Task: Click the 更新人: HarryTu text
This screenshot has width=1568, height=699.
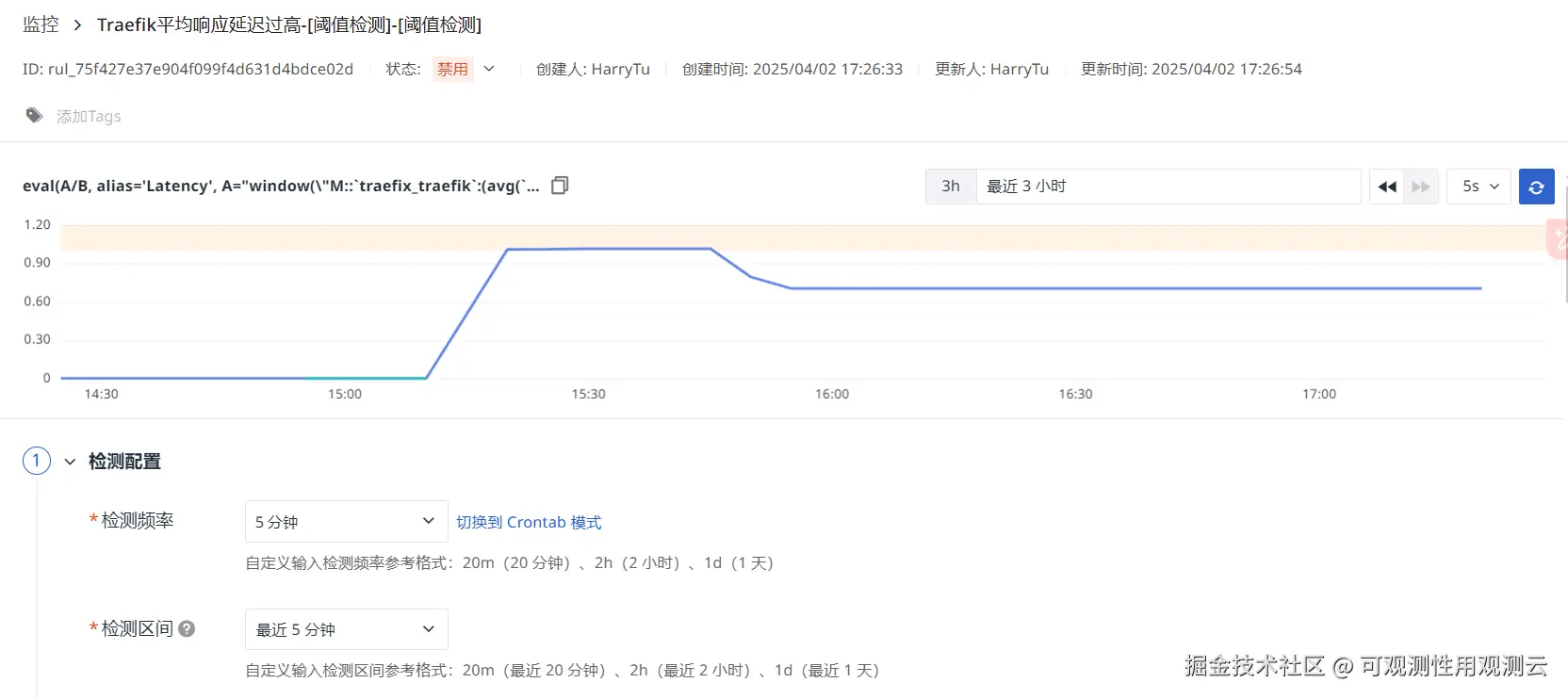Action: coord(991,69)
